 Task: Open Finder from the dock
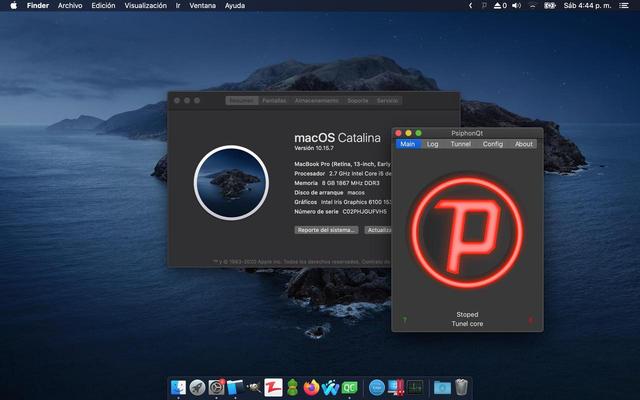[178, 387]
